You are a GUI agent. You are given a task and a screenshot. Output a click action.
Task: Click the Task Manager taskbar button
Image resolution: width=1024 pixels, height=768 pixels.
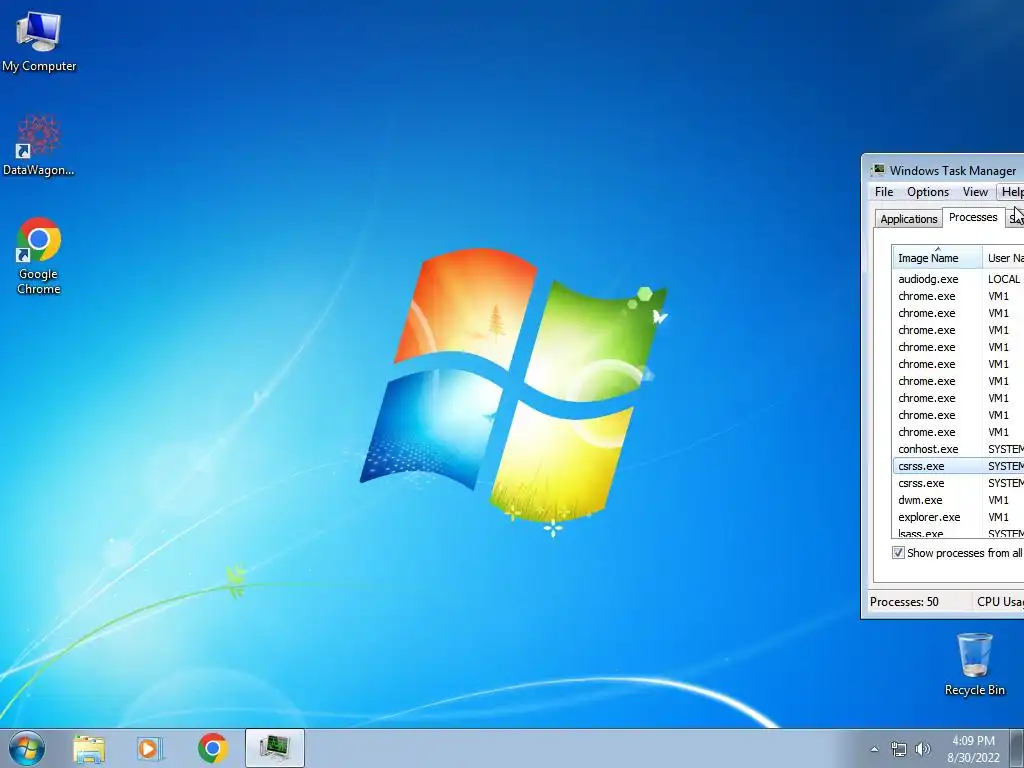pos(275,748)
